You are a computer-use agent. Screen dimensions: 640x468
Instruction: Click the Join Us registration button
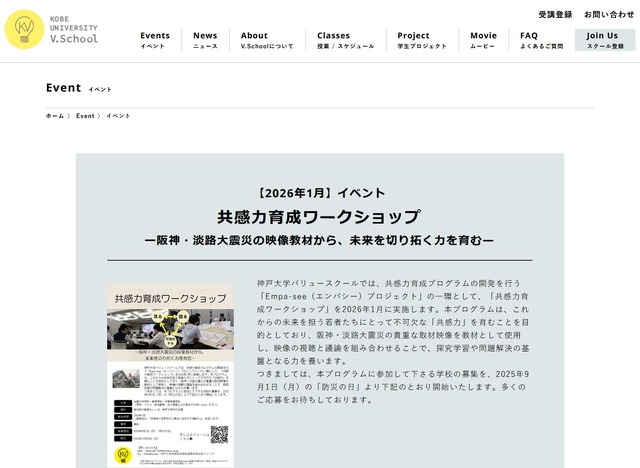[605, 40]
